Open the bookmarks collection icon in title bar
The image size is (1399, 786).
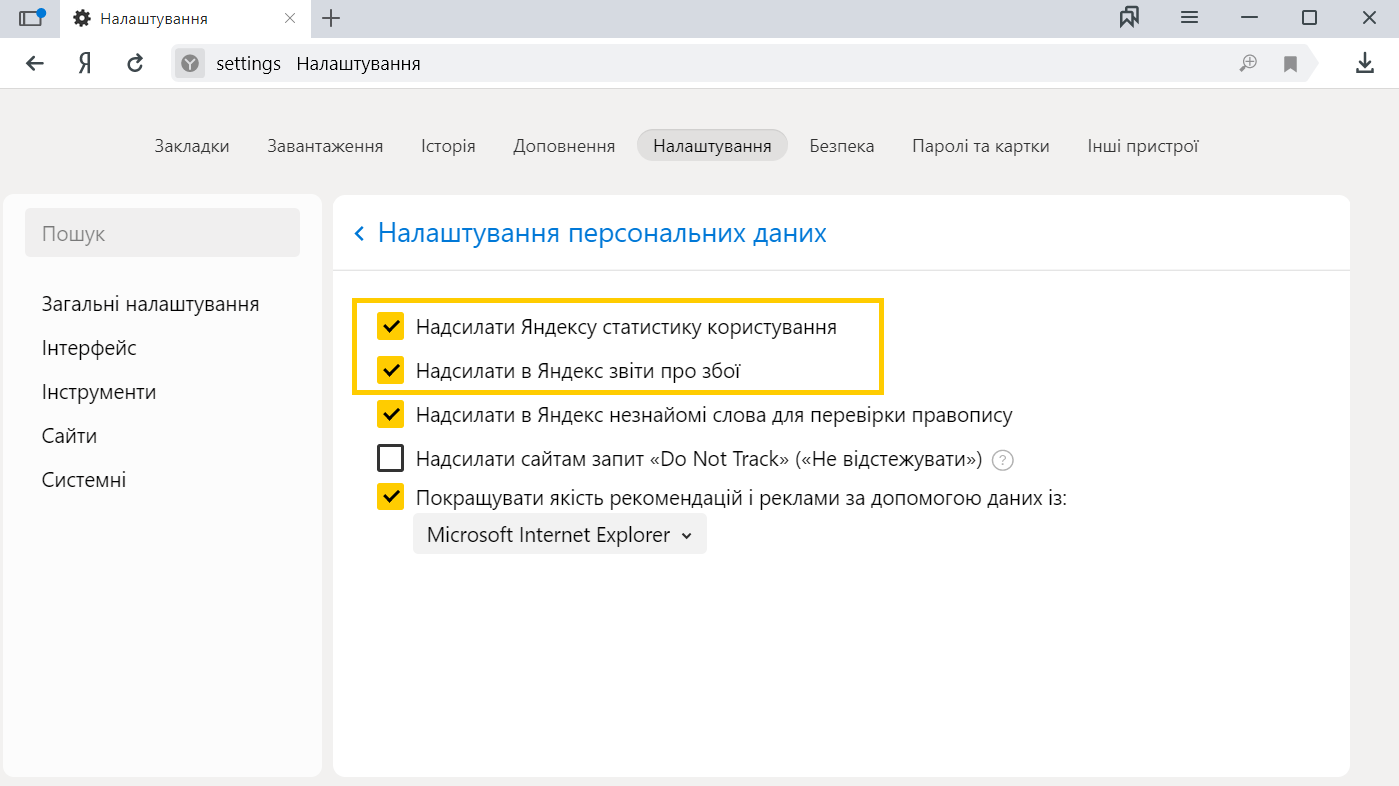[1129, 18]
